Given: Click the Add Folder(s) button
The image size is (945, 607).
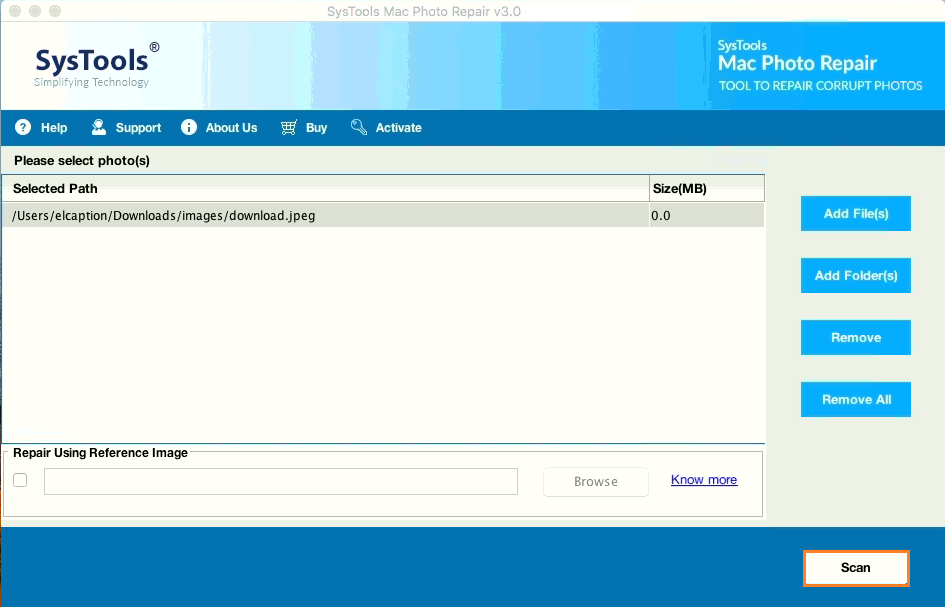Looking at the screenshot, I should (x=856, y=275).
